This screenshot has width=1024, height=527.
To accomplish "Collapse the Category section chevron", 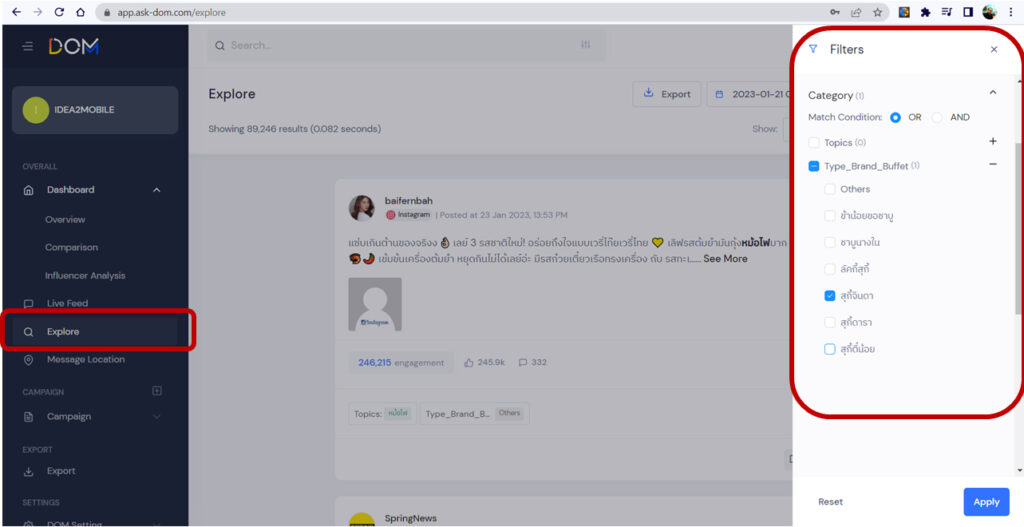I will coord(993,93).
